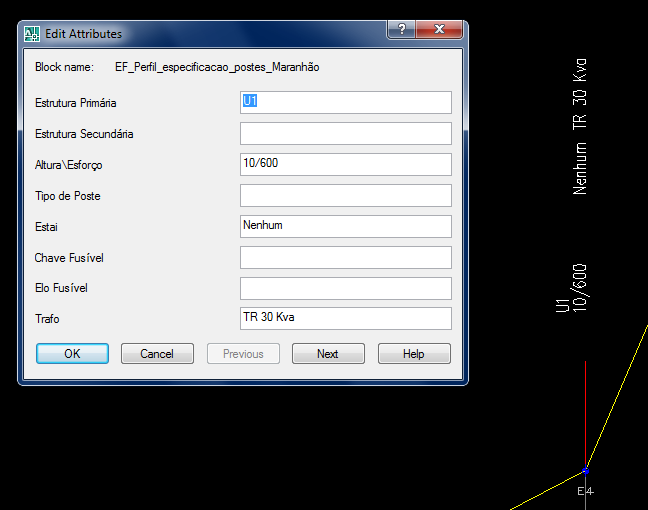This screenshot has height=510, width=648.
Task: Go to the Next attributes page
Action: pyautogui.click(x=328, y=354)
